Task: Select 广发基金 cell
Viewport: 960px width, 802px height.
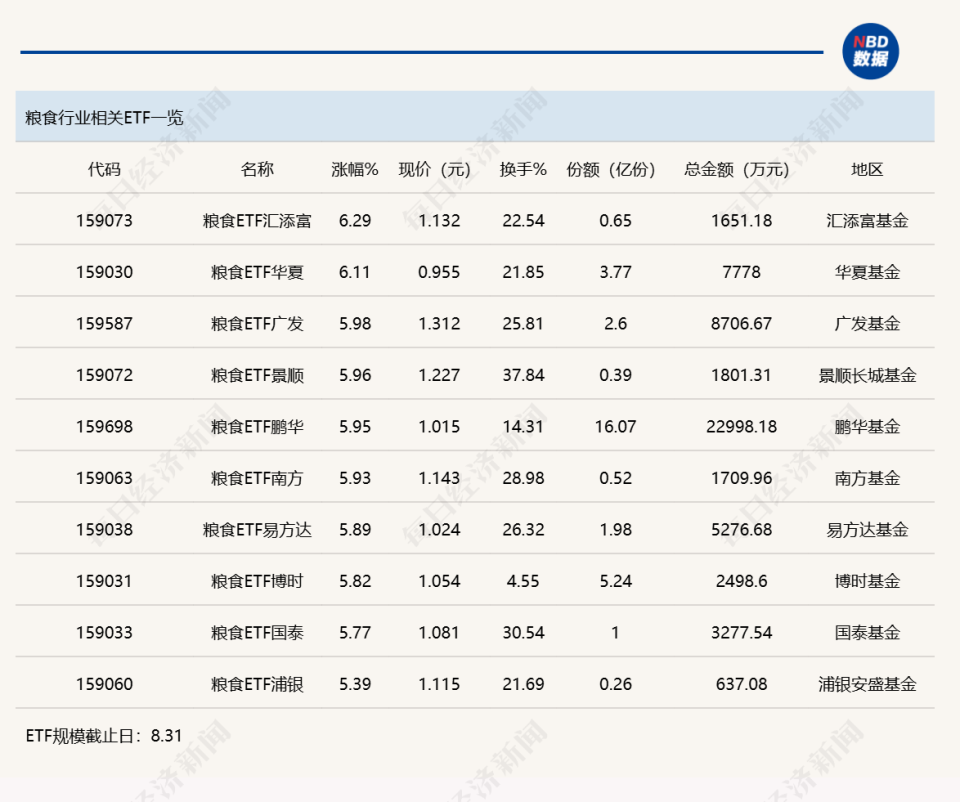Action: pos(868,323)
